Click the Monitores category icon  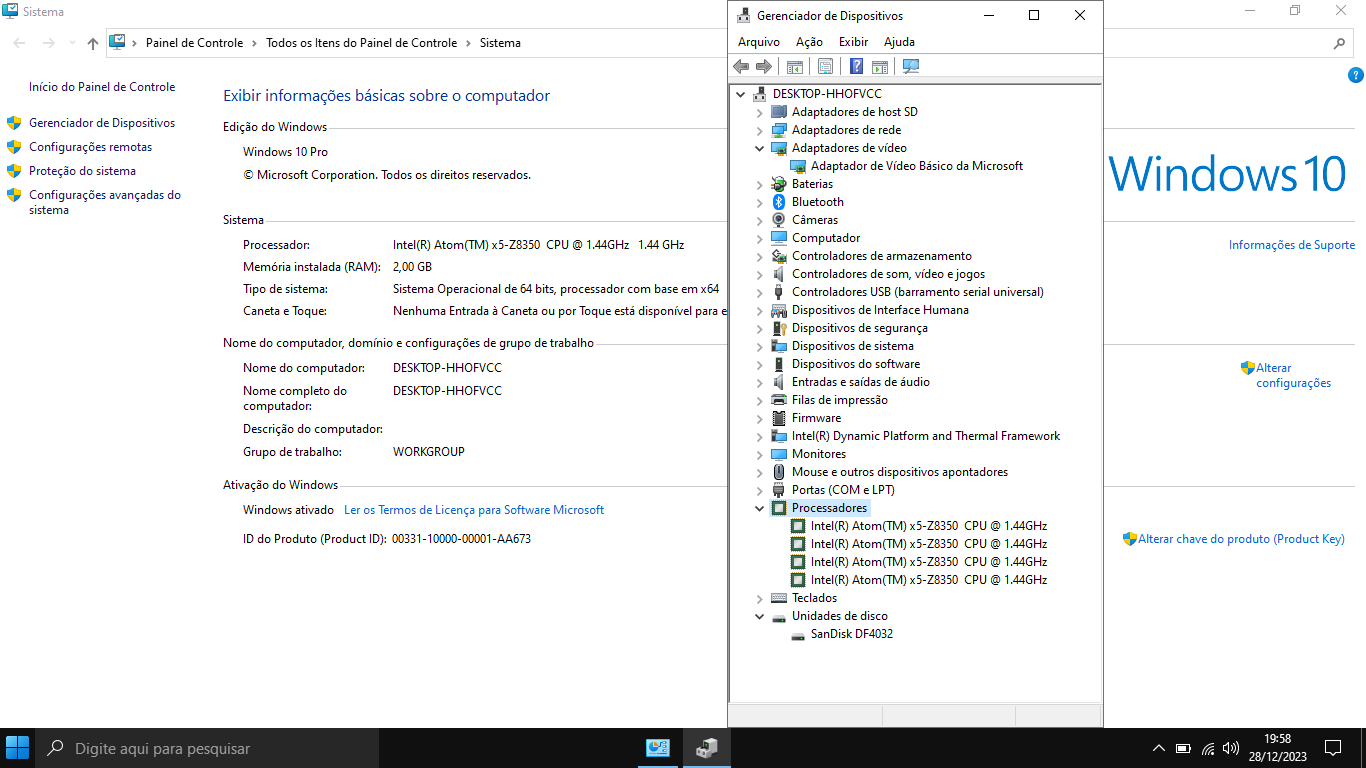coord(779,454)
